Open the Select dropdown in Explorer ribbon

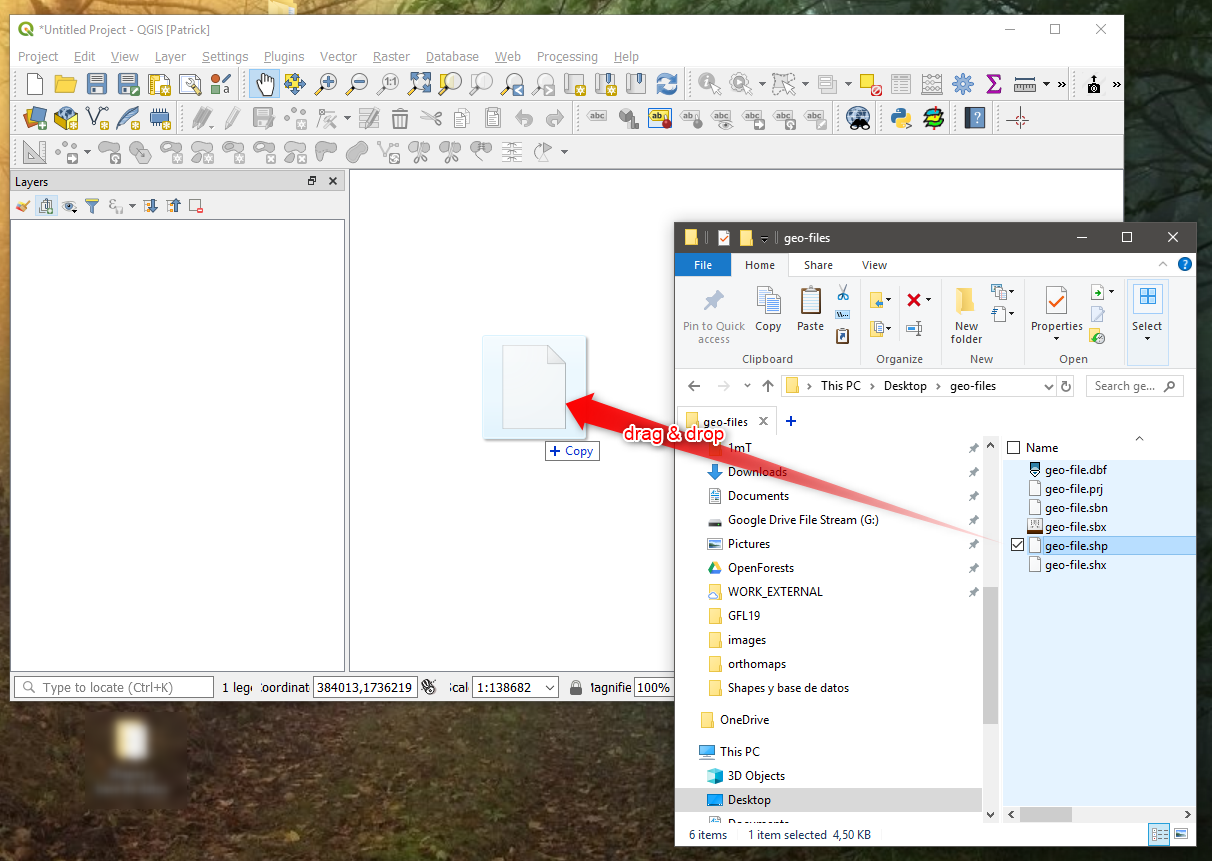(x=1147, y=310)
